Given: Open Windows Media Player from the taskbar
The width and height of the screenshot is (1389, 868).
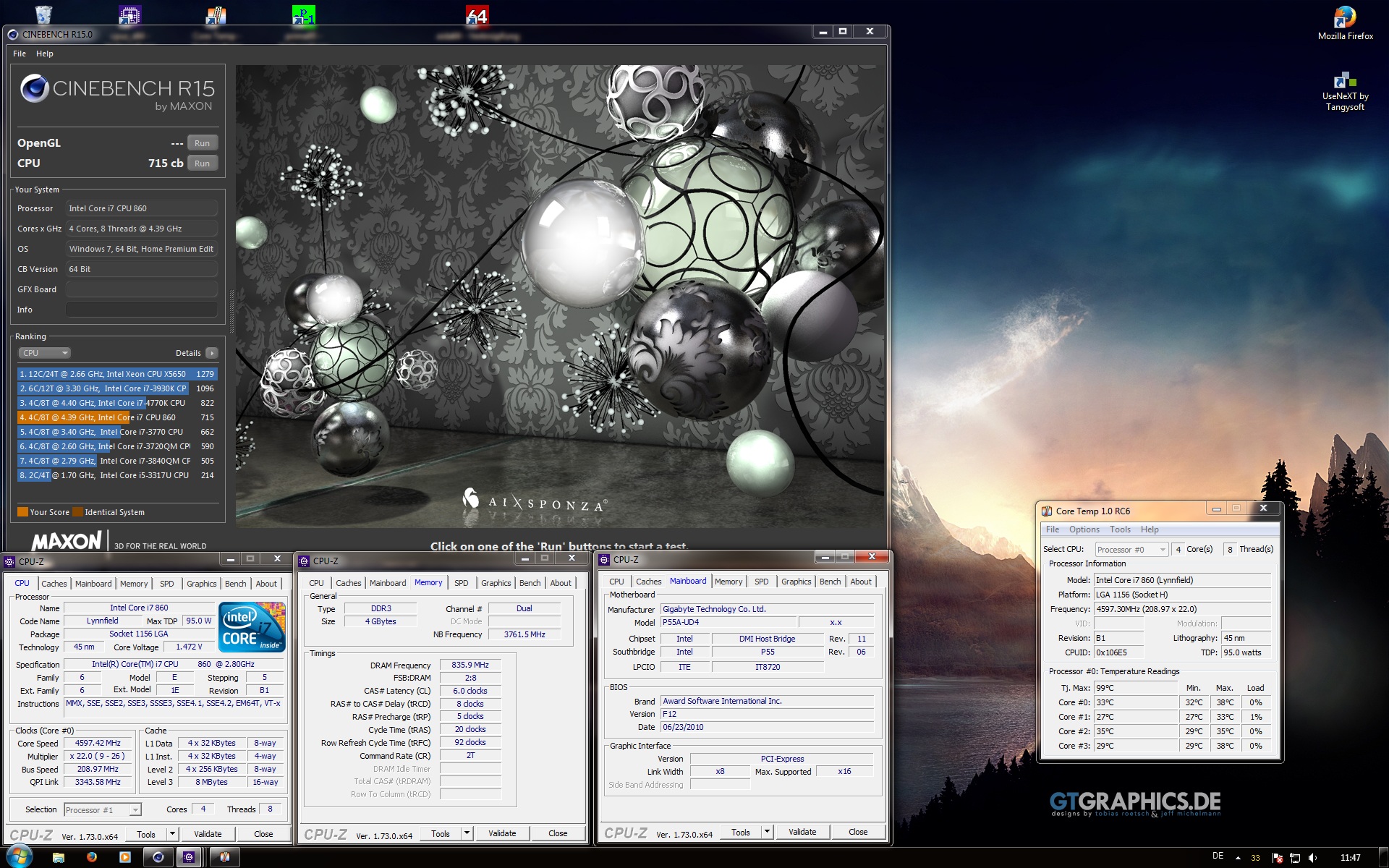Looking at the screenshot, I should pyautogui.click(x=125, y=857).
